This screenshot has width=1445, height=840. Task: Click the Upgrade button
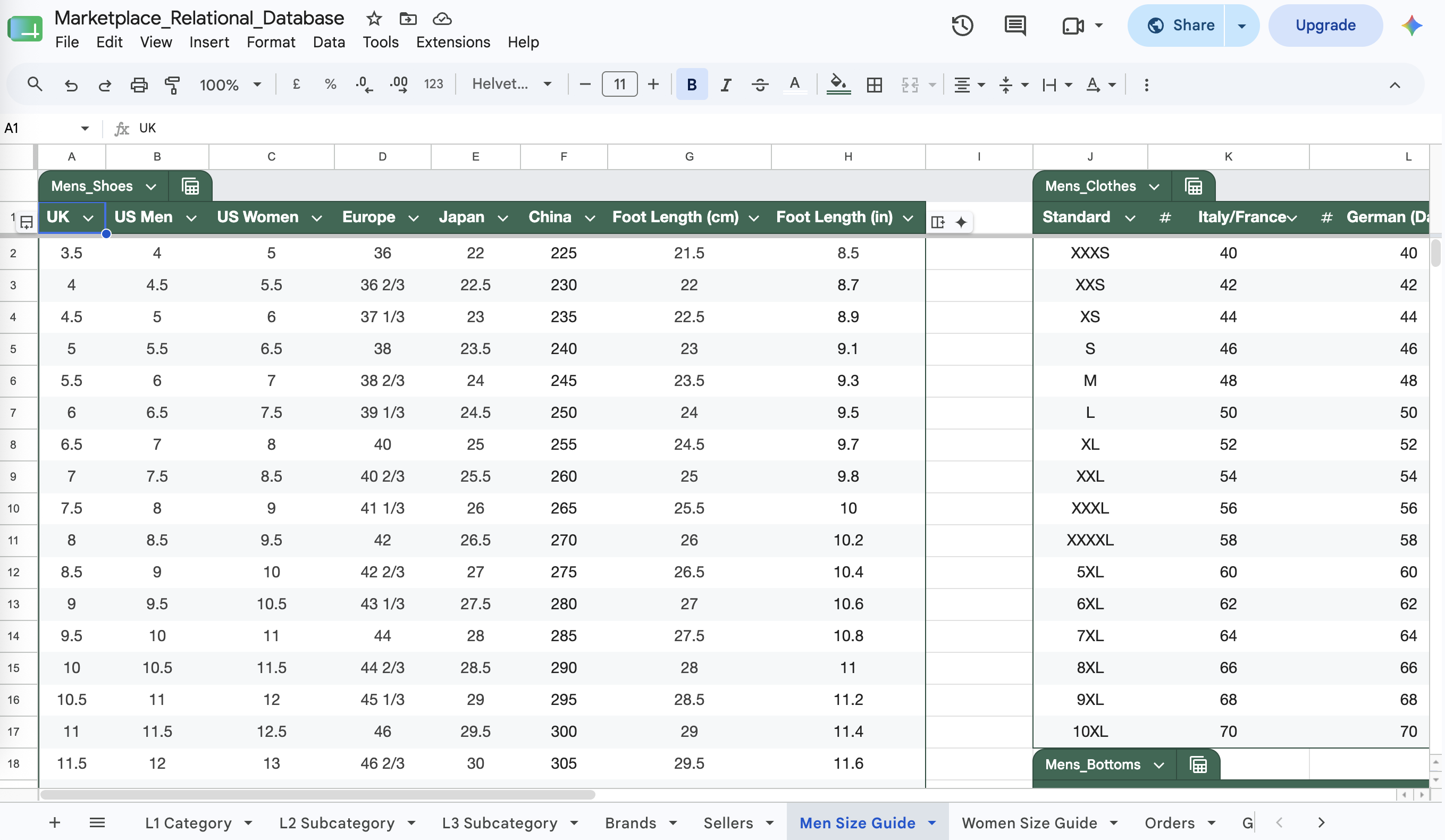click(x=1326, y=25)
